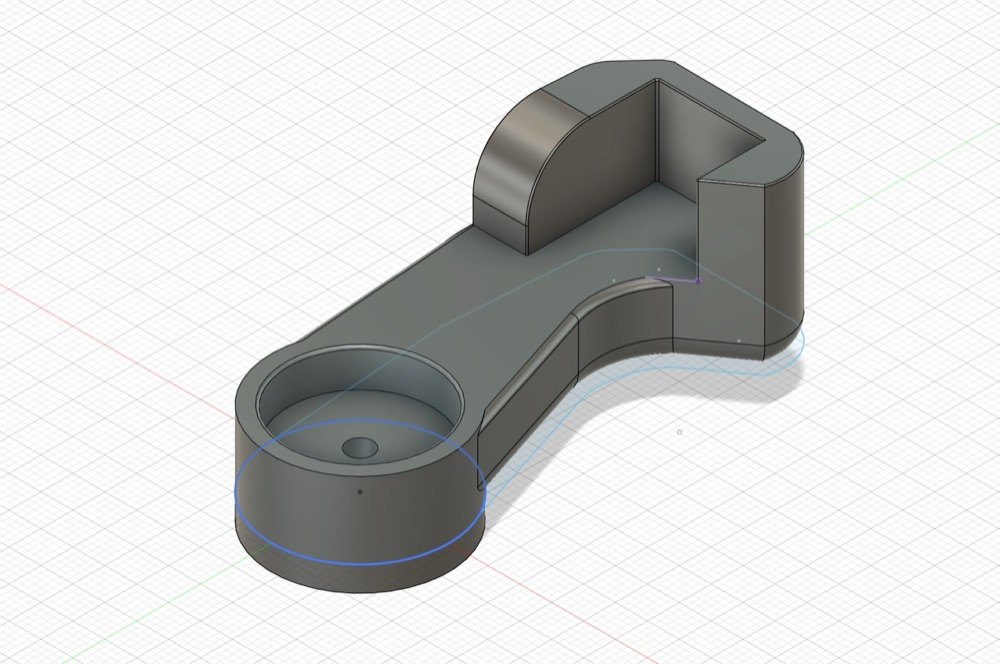Click the small center hole in the round pocket

click(360, 447)
